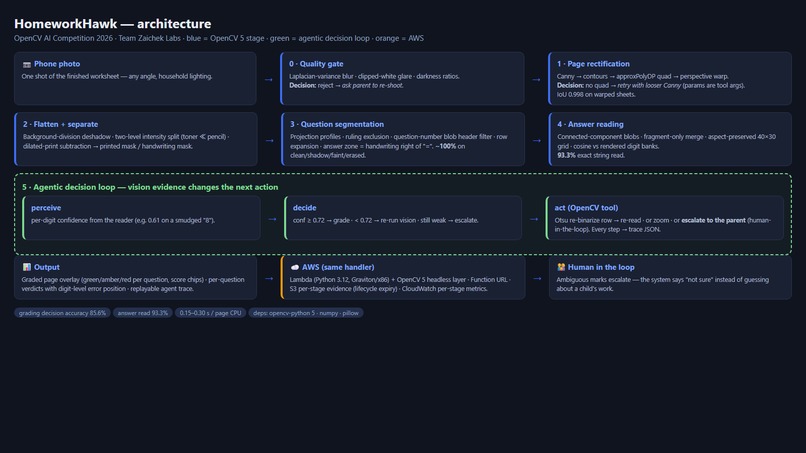
Task: Click the '5 · Agentic decision loop' heading
Action: click(150, 187)
